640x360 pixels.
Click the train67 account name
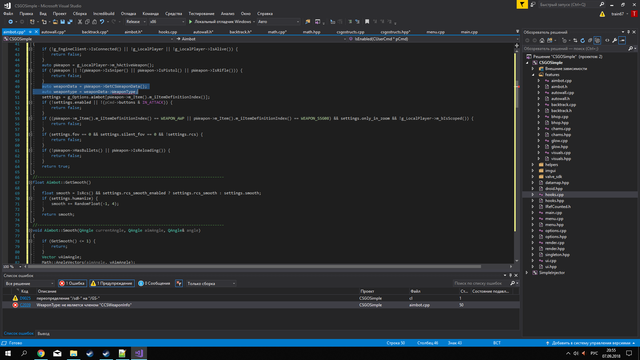618,14
